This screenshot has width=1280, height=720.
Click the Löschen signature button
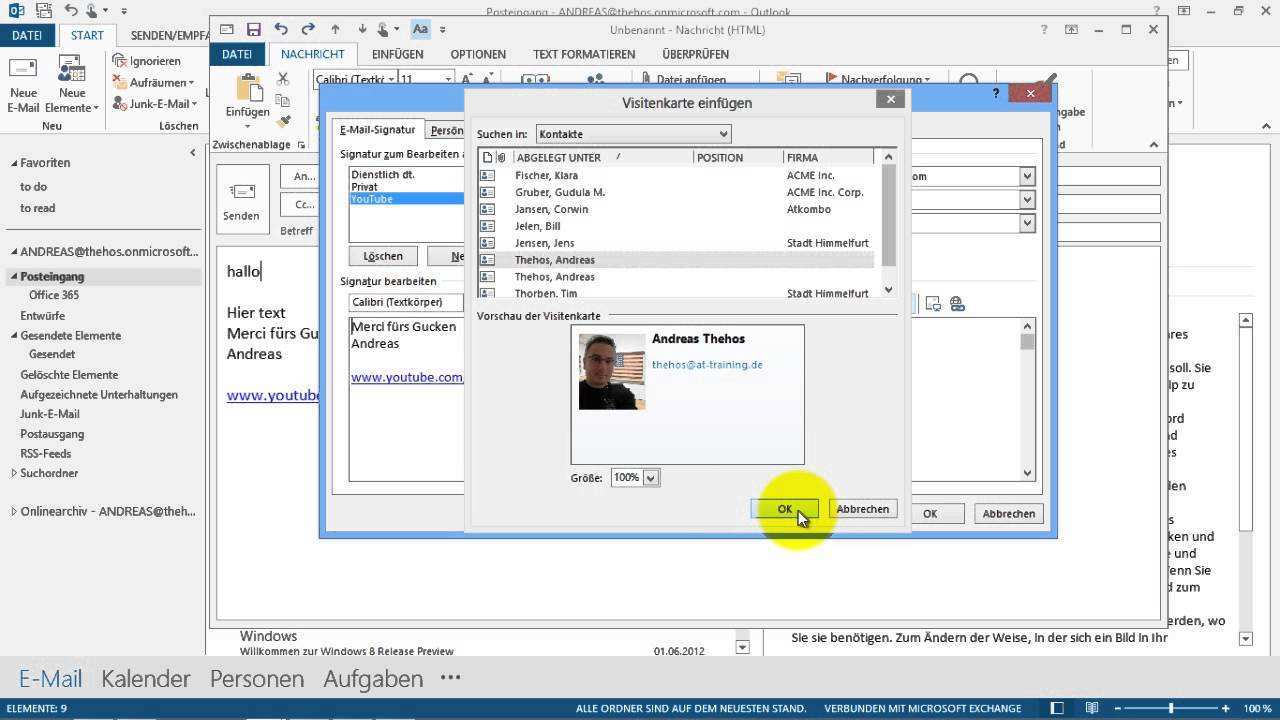383,257
